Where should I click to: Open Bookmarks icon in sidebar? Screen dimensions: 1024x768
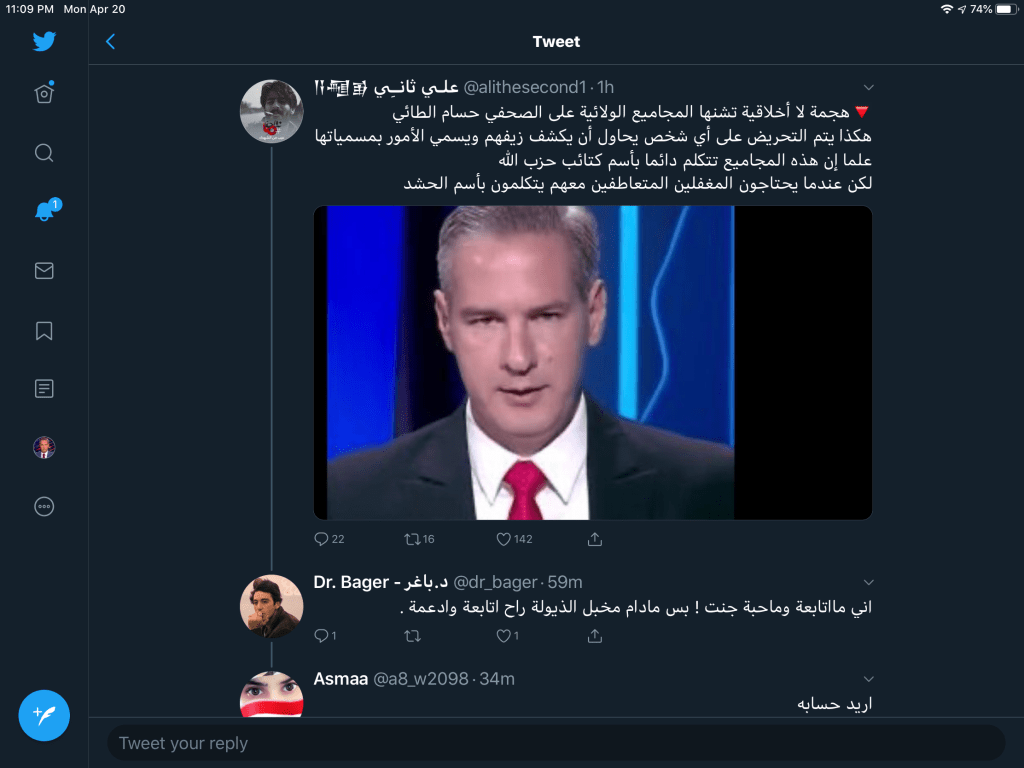(x=44, y=330)
